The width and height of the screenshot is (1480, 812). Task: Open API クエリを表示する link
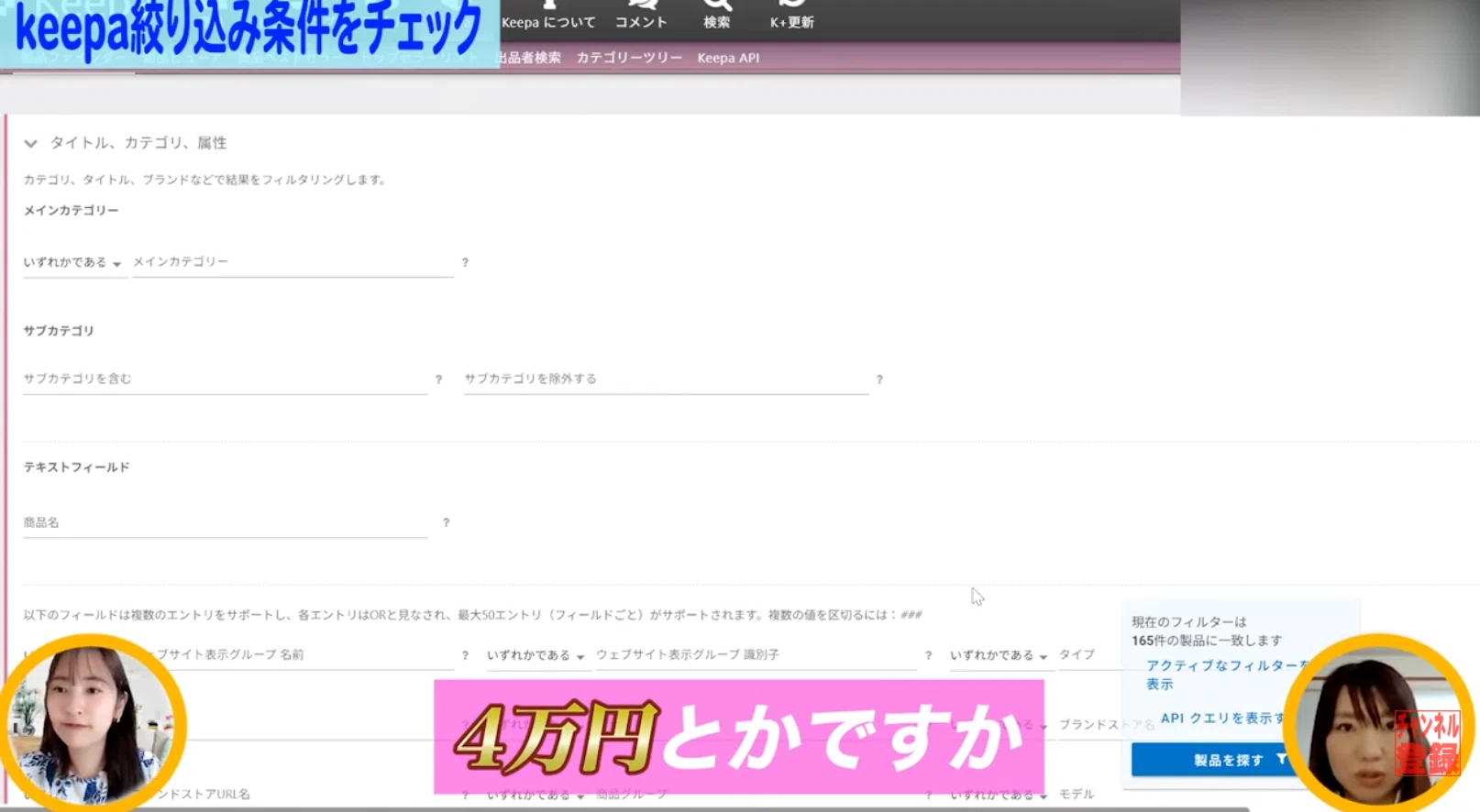(x=1222, y=719)
